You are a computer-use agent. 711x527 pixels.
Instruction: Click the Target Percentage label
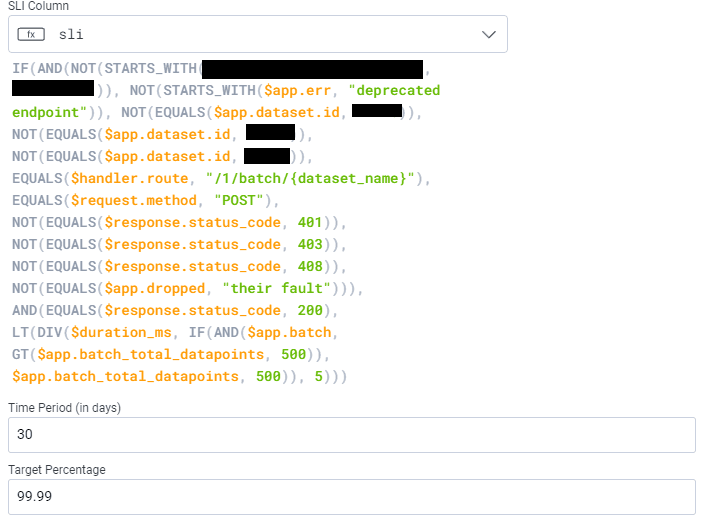pyautogui.click(x=56, y=469)
